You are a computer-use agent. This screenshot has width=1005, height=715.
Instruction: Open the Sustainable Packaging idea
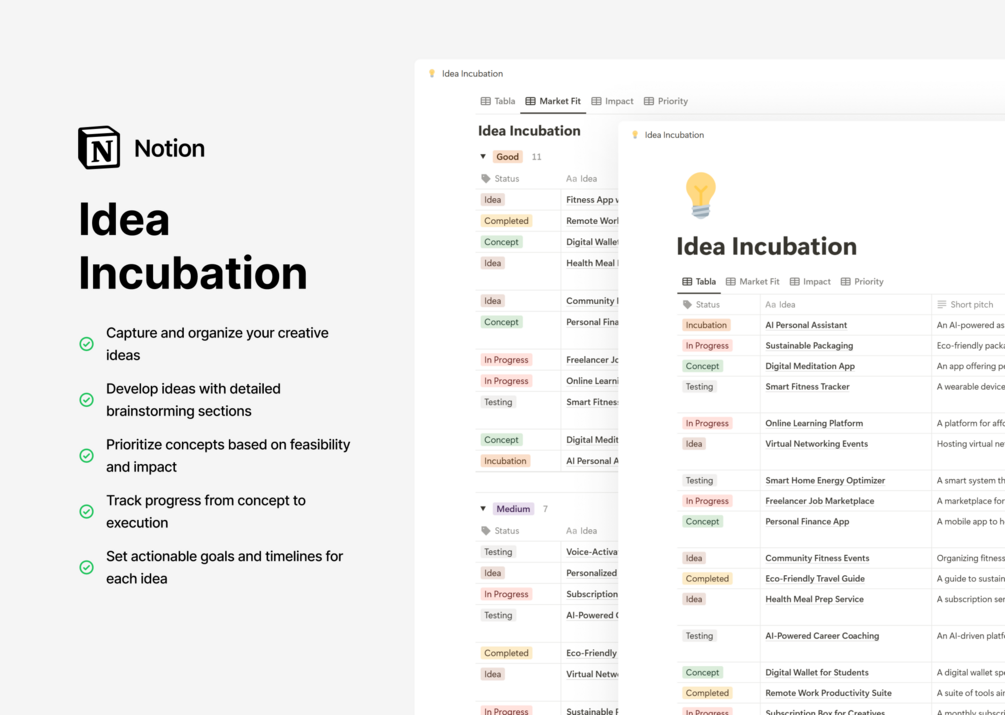click(x=809, y=345)
